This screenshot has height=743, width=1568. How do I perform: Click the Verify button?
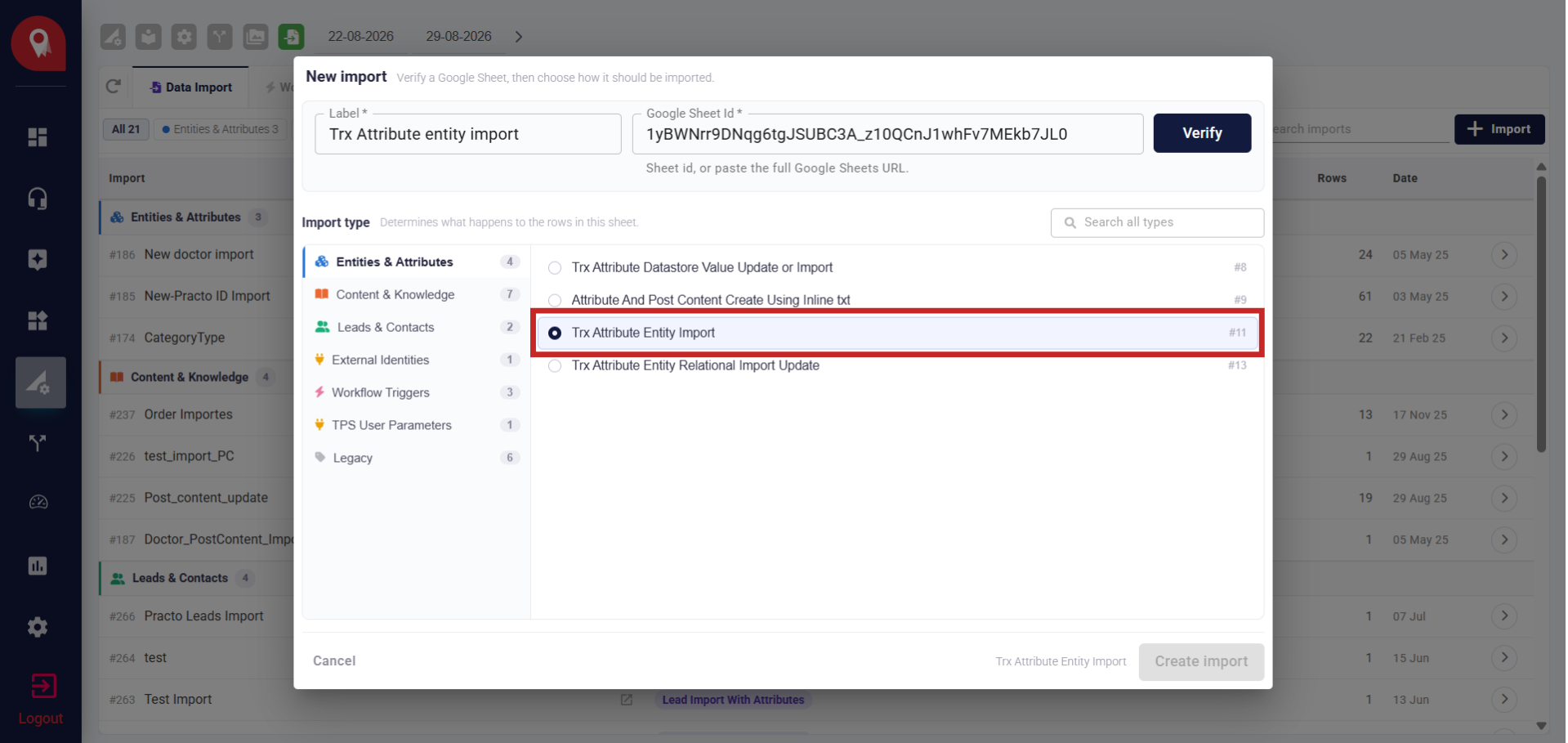tap(1202, 133)
